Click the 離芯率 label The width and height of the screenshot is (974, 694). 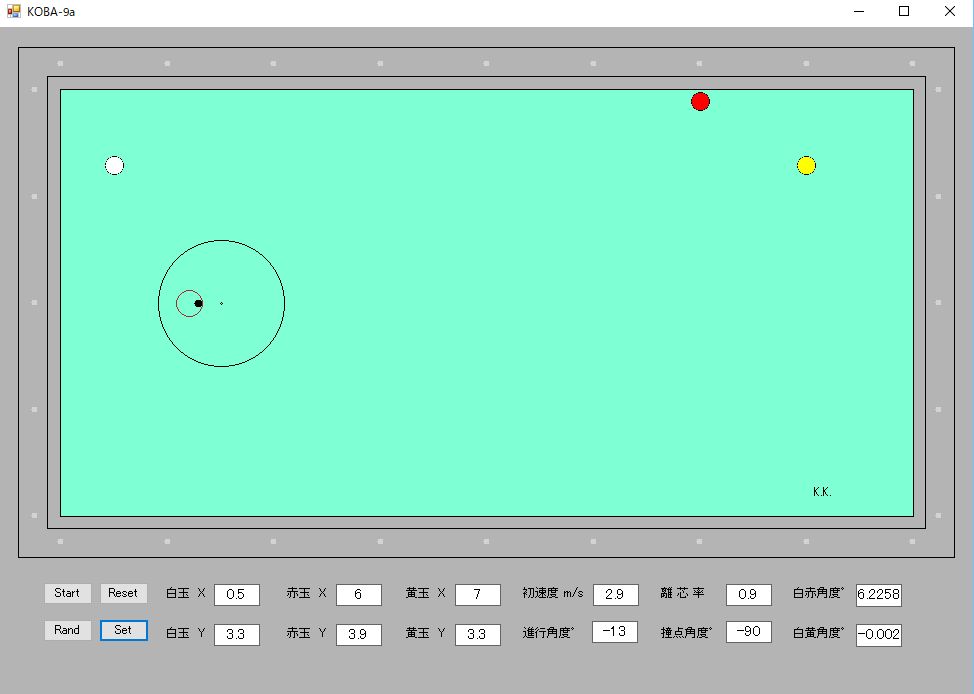(x=682, y=593)
